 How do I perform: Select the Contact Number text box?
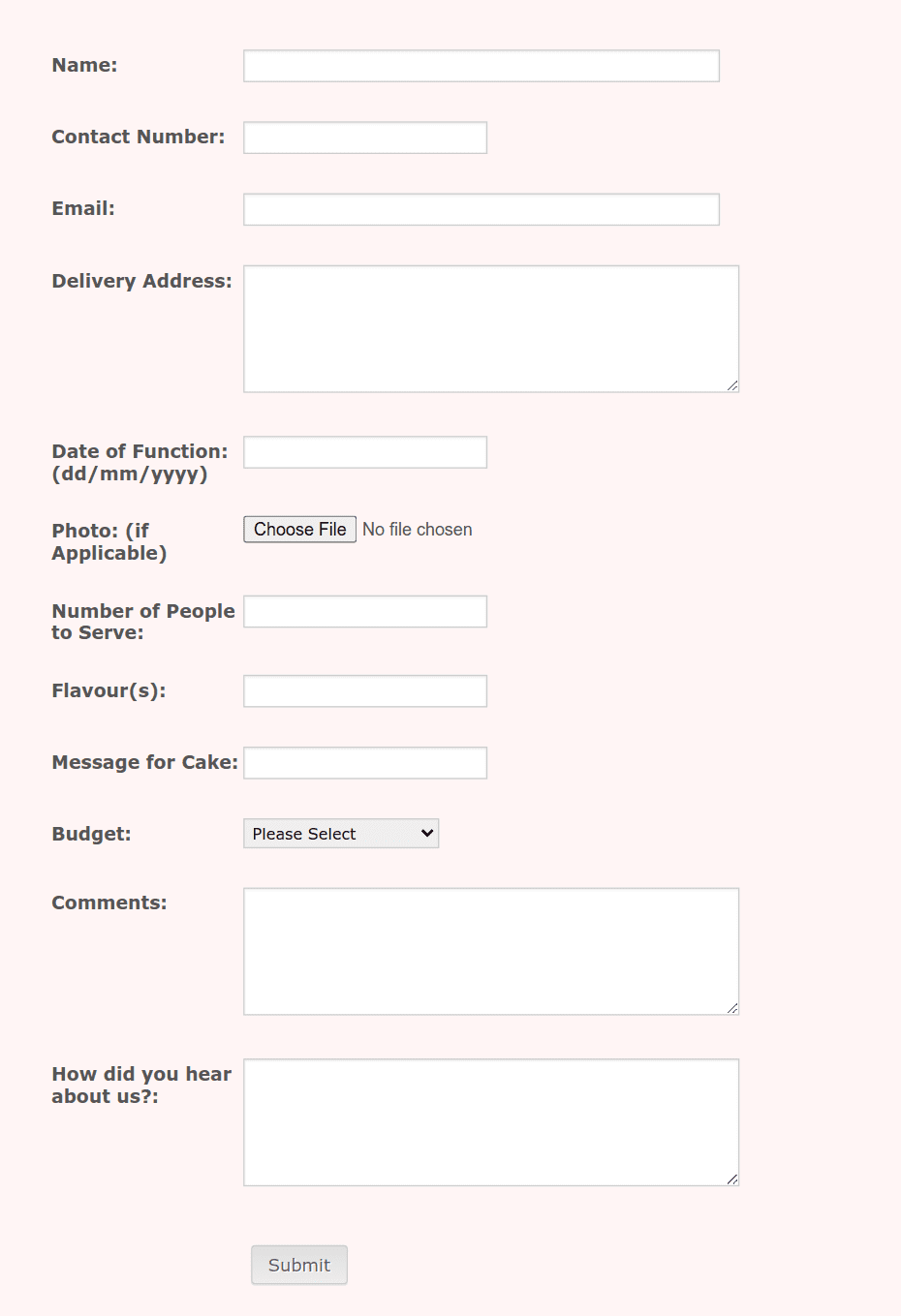click(364, 137)
